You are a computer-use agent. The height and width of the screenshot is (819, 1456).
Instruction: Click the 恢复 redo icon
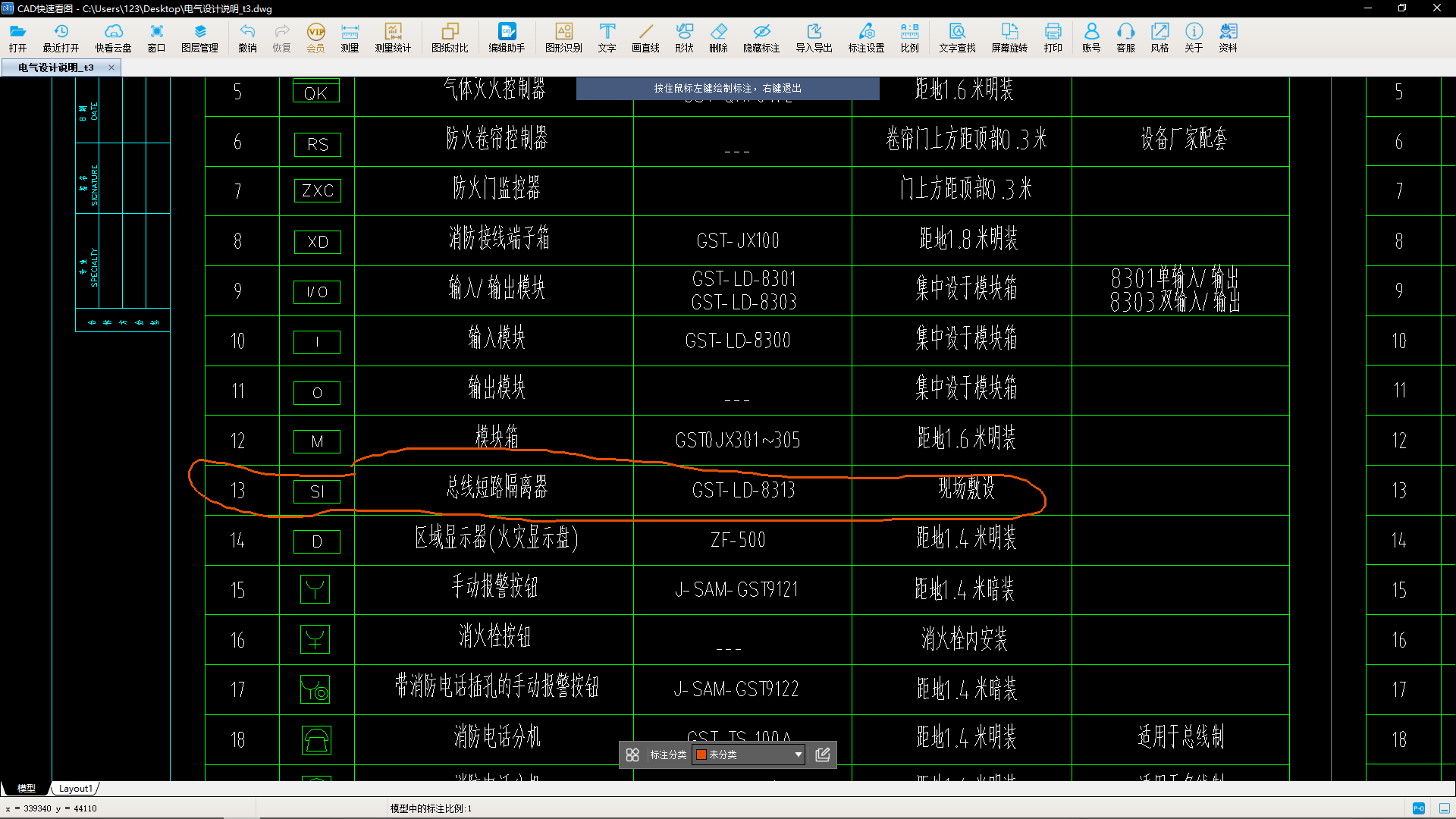click(281, 37)
